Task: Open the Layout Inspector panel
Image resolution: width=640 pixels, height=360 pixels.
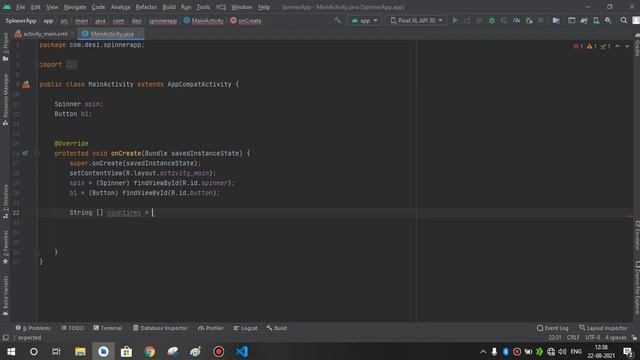Action: click(603, 328)
